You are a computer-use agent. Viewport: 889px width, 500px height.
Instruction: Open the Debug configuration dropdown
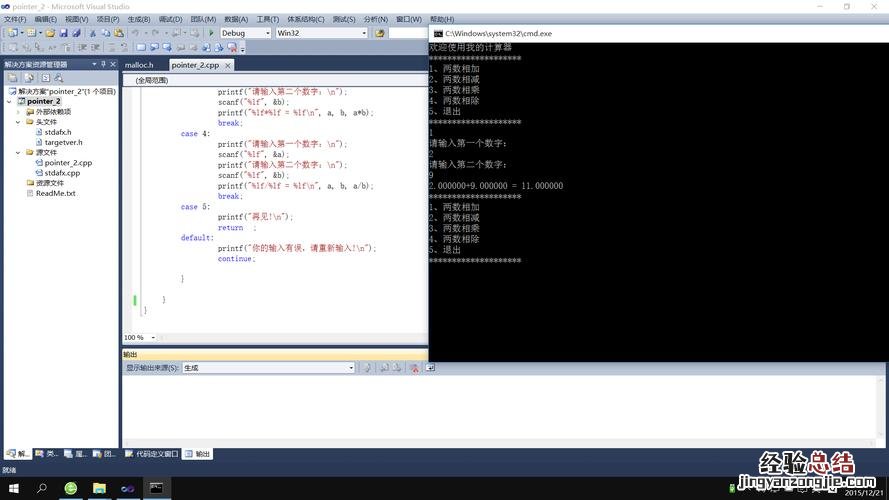[245, 33]
